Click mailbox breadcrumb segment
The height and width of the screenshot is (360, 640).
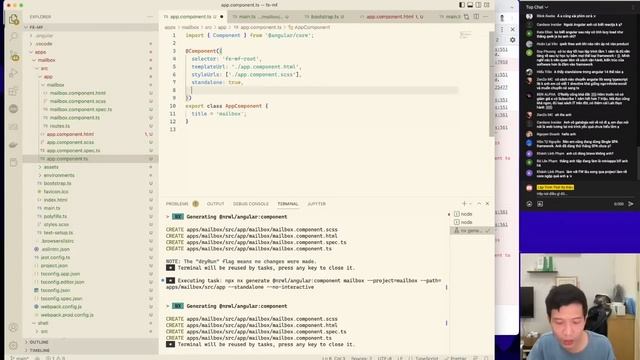(x=190, y=27)
